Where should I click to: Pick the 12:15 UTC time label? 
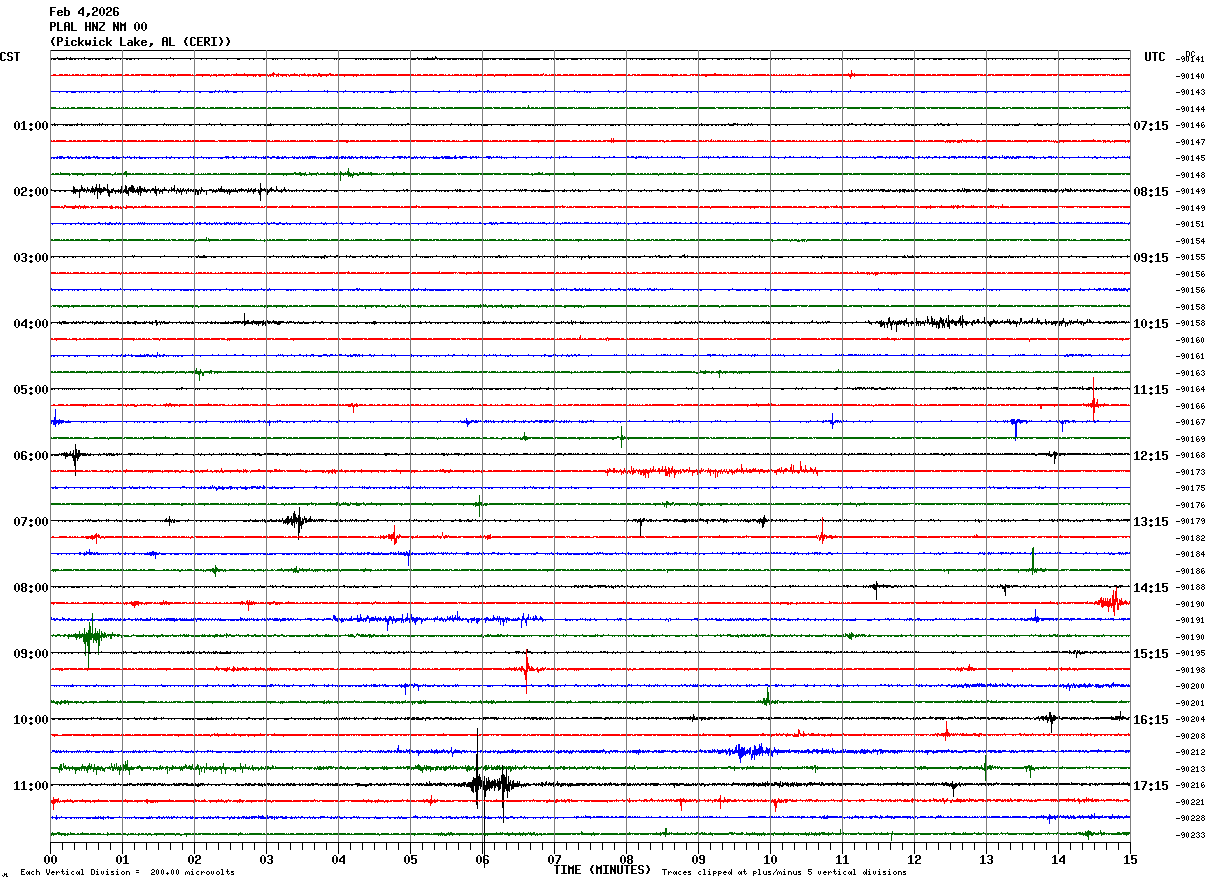(x=1151, y=456)
